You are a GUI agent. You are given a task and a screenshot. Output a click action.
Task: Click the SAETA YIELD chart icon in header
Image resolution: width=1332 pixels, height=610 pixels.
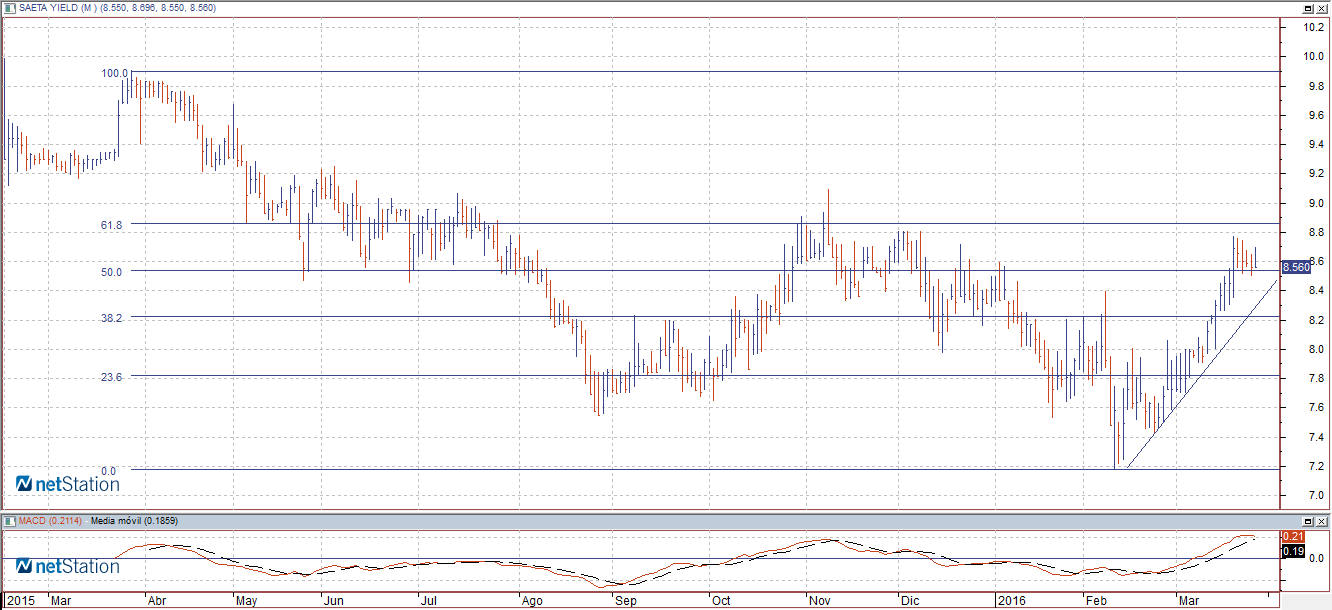pos(9,8)
